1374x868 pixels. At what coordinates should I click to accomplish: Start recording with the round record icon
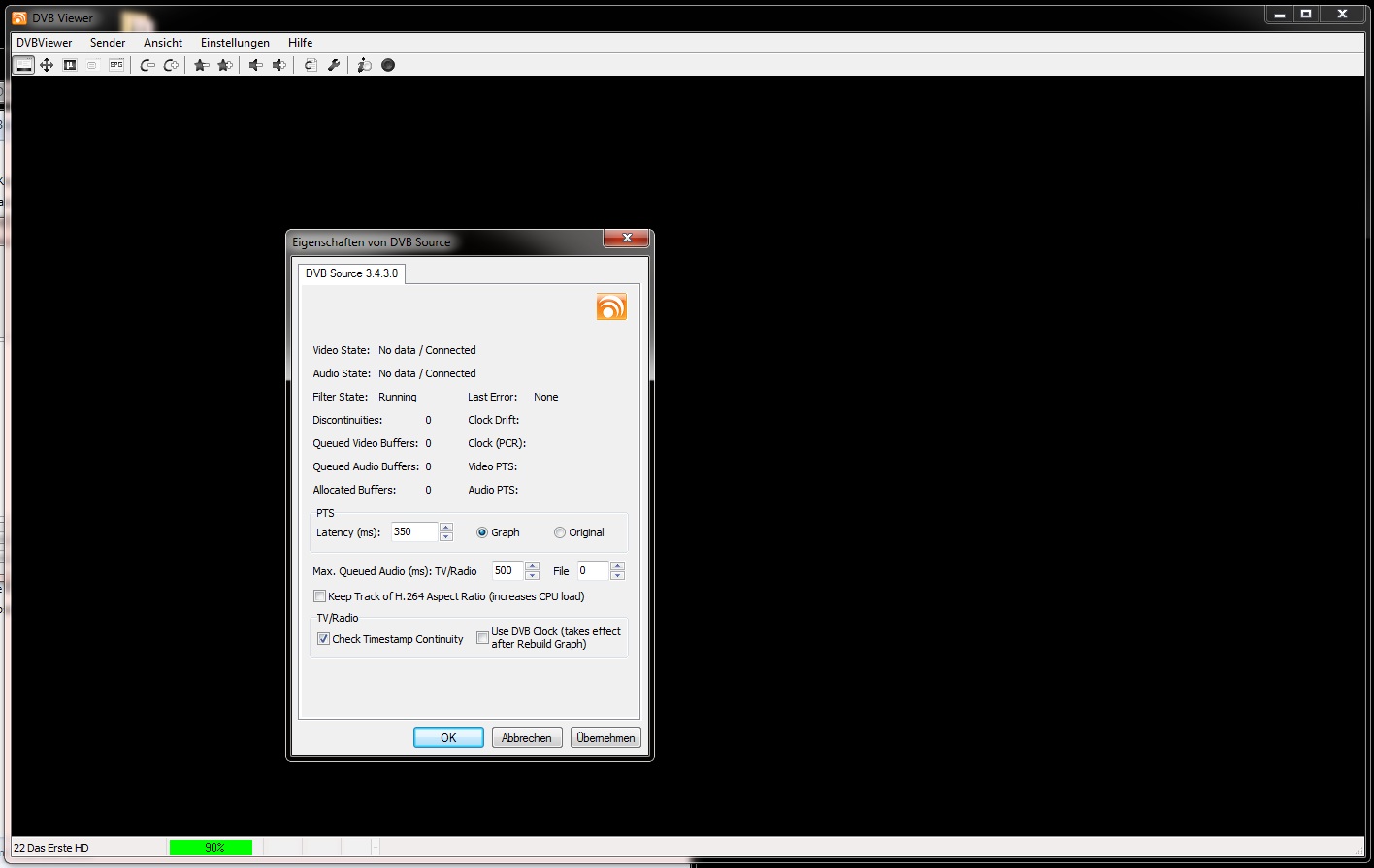388,65
